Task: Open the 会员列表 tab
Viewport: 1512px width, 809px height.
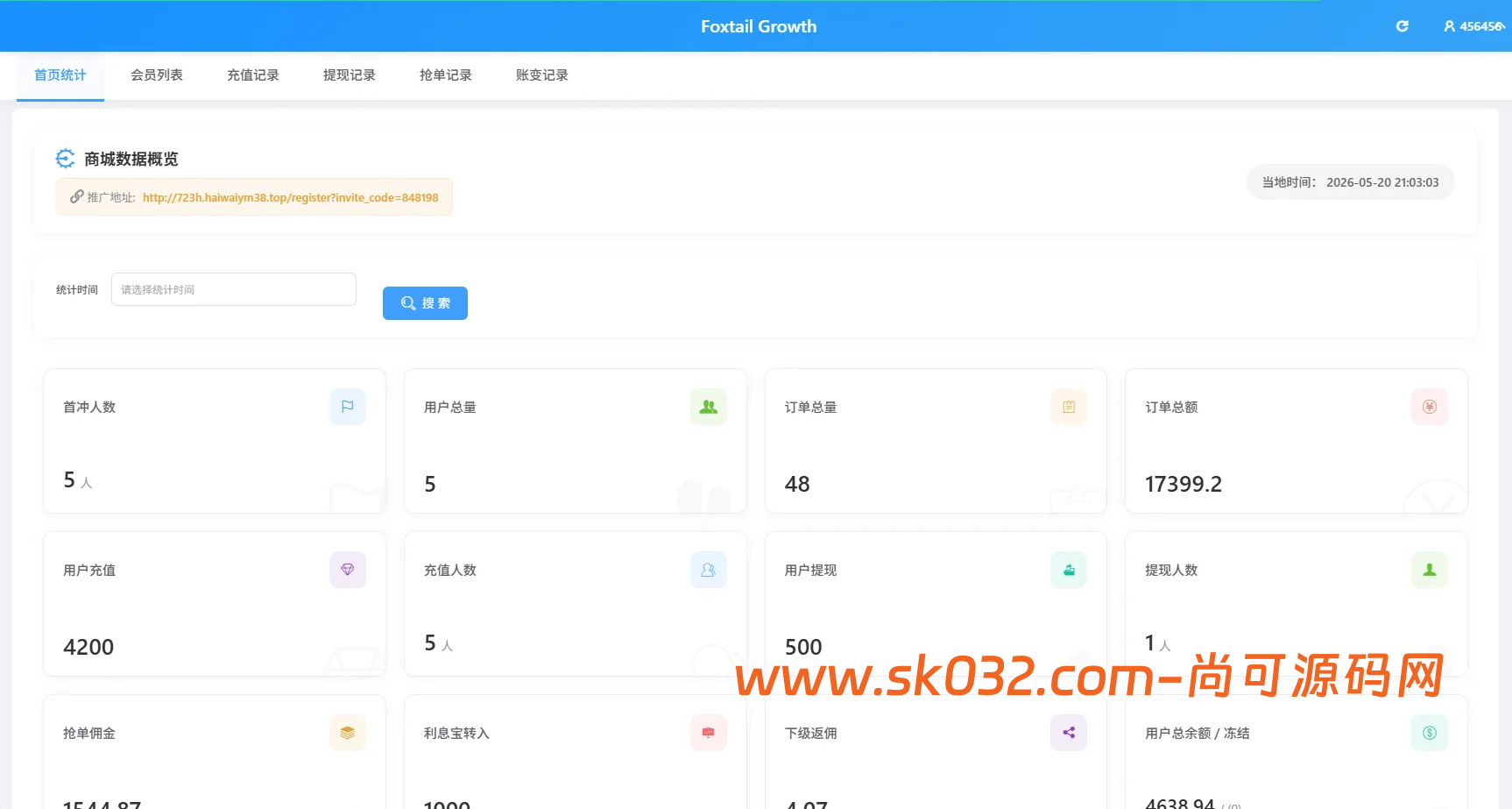Action: coord(157,75)
